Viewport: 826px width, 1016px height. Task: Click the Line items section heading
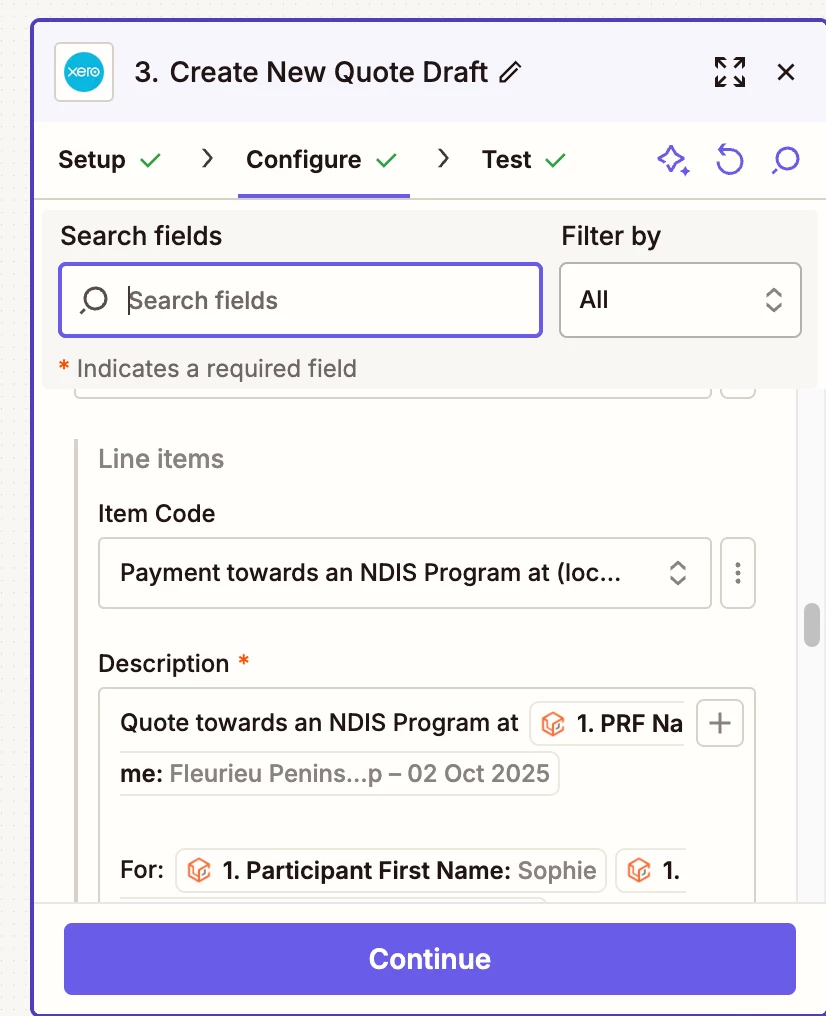[161, 459]
